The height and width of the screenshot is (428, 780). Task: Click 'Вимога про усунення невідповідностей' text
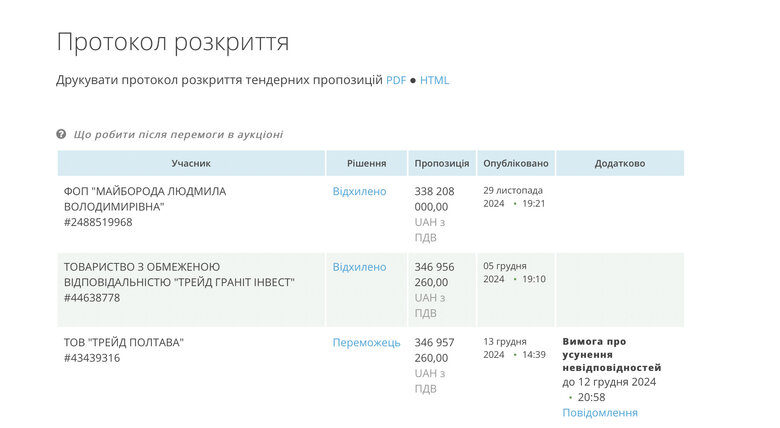coord(612,355)
